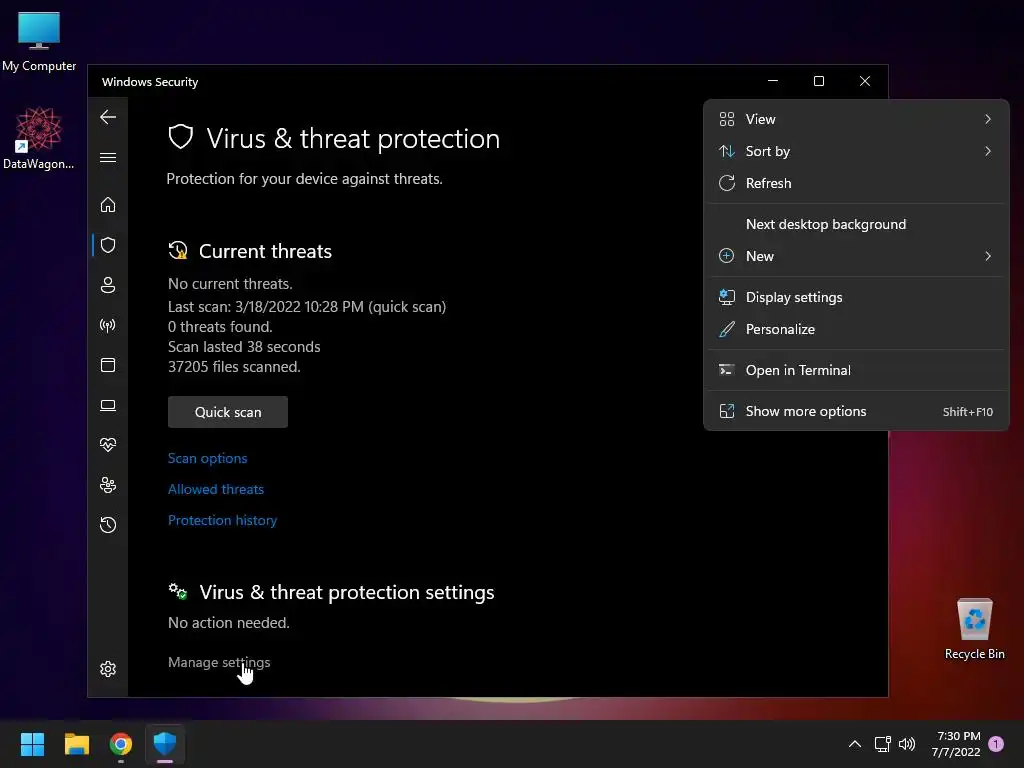
Task: Maximize the Windows Security window
Action: pos(819,81)
